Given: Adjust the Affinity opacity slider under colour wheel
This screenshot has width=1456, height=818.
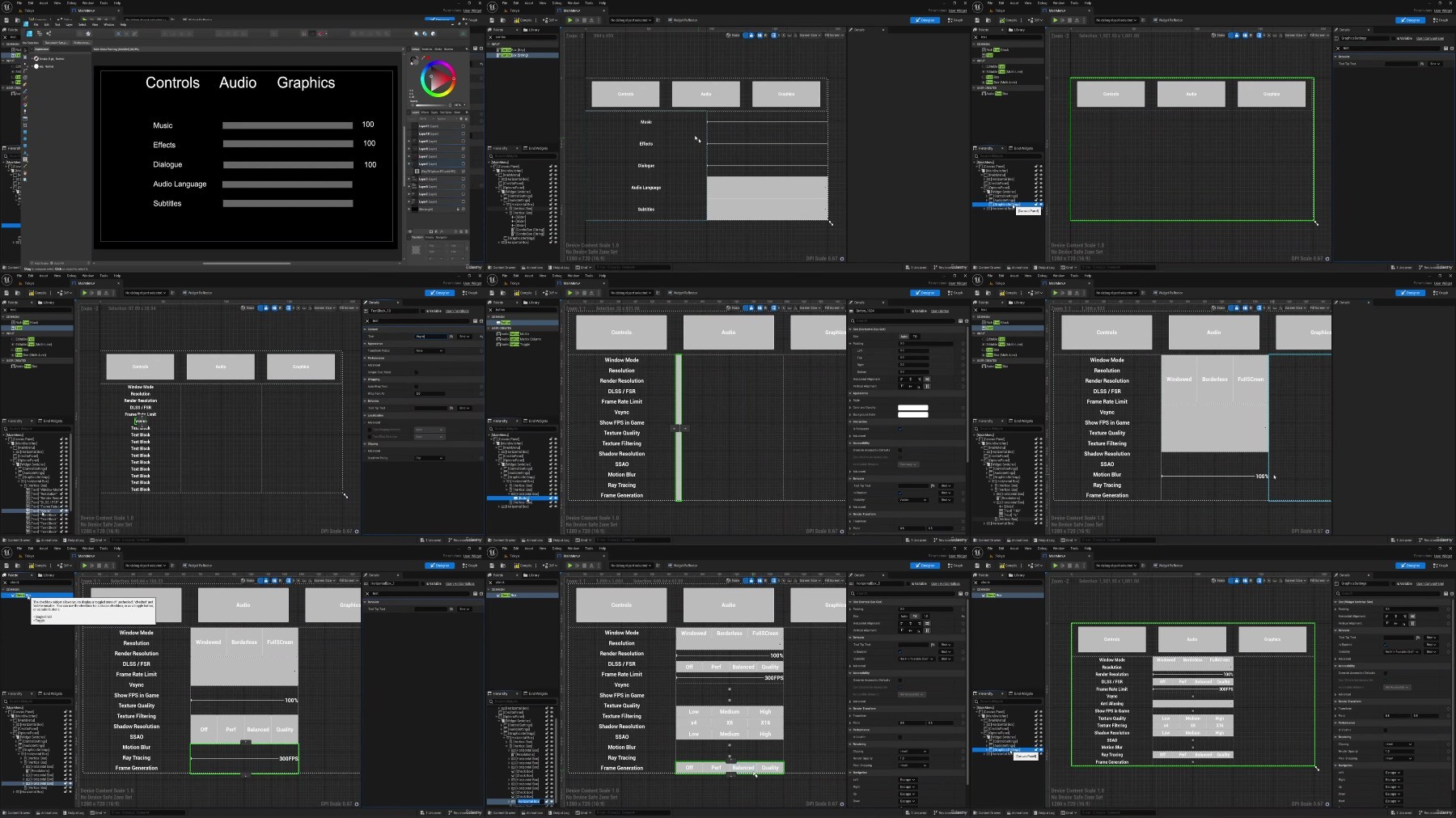Looking at the screenshot, I should pyautogui.click(x=431, y=105).
